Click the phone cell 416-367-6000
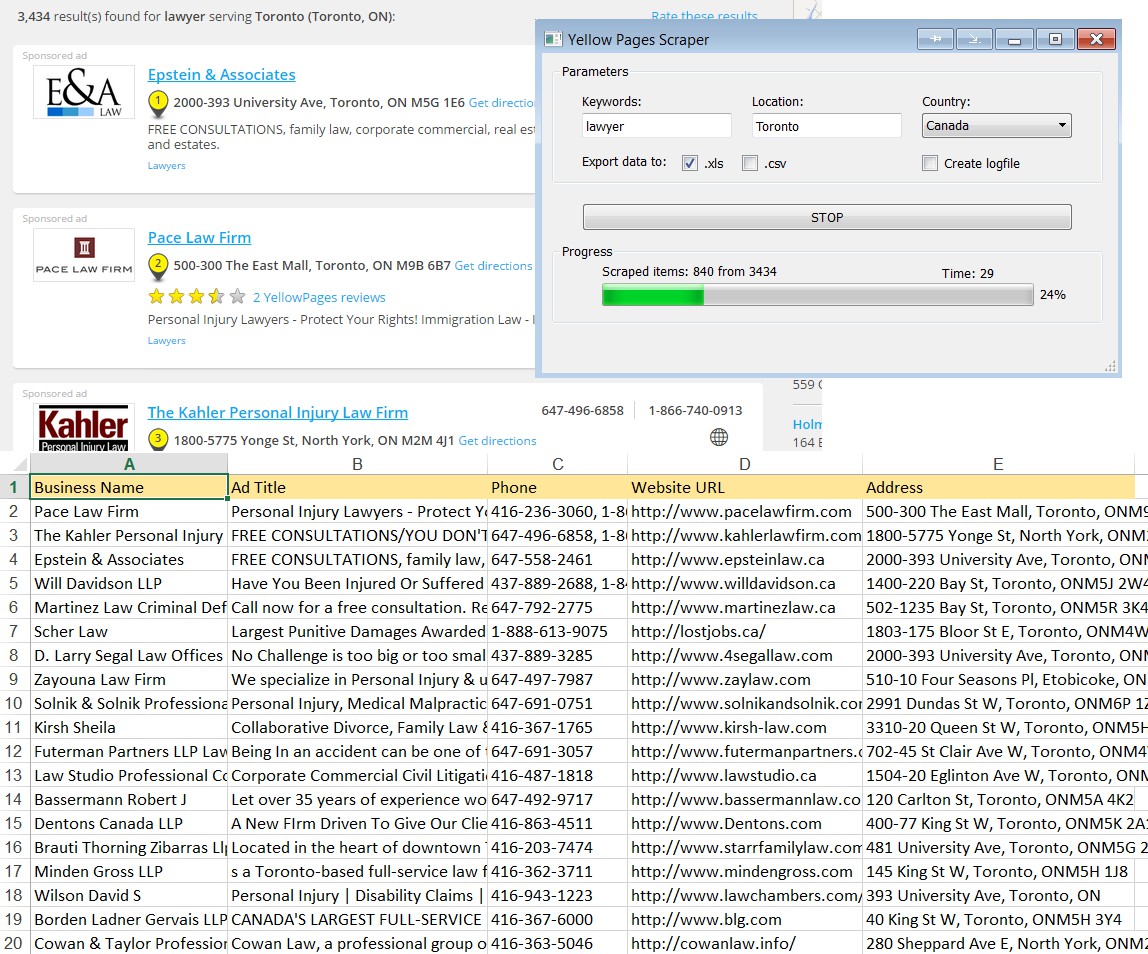This screenshot has width=1148, height=954. pos(557,920)
